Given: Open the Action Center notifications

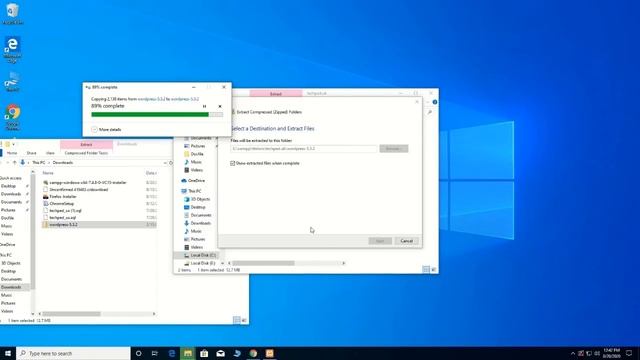Looking at the screenshot, I should coord(629,353).
